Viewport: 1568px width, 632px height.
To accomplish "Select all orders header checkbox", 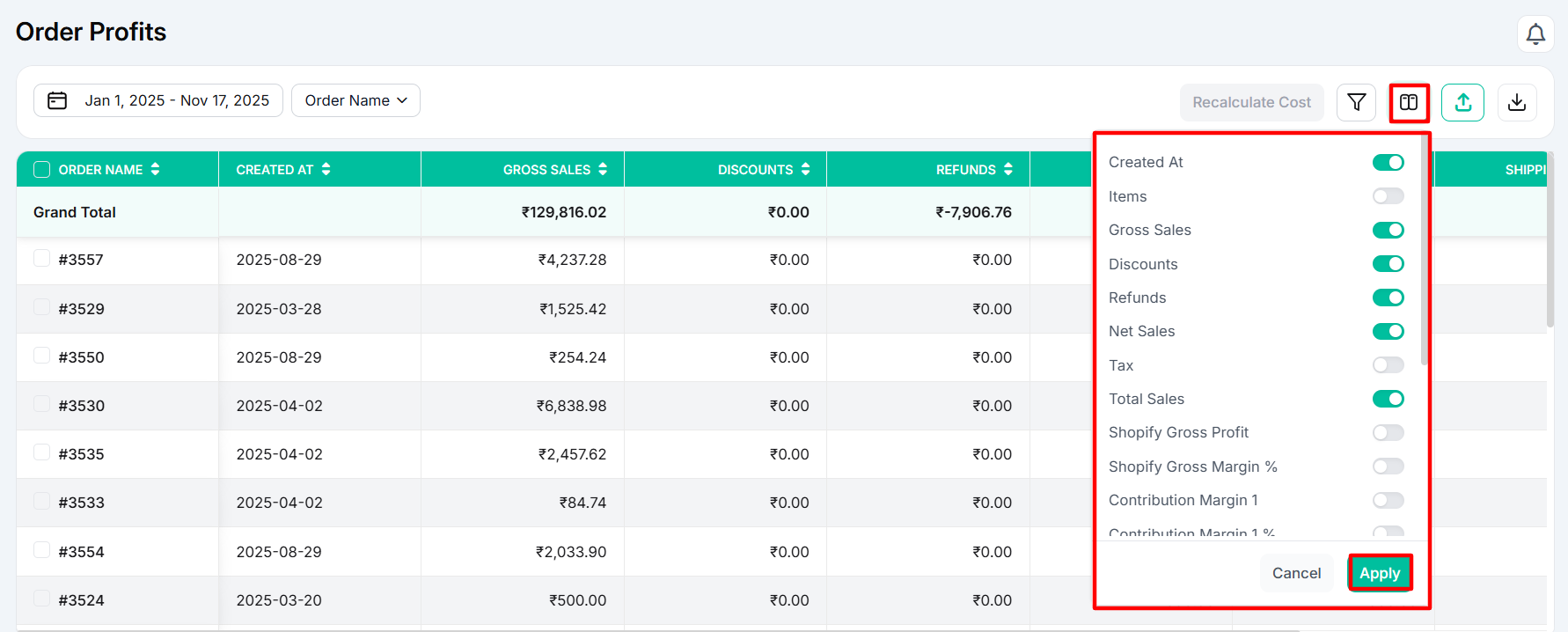I will [x=41, y=169].
